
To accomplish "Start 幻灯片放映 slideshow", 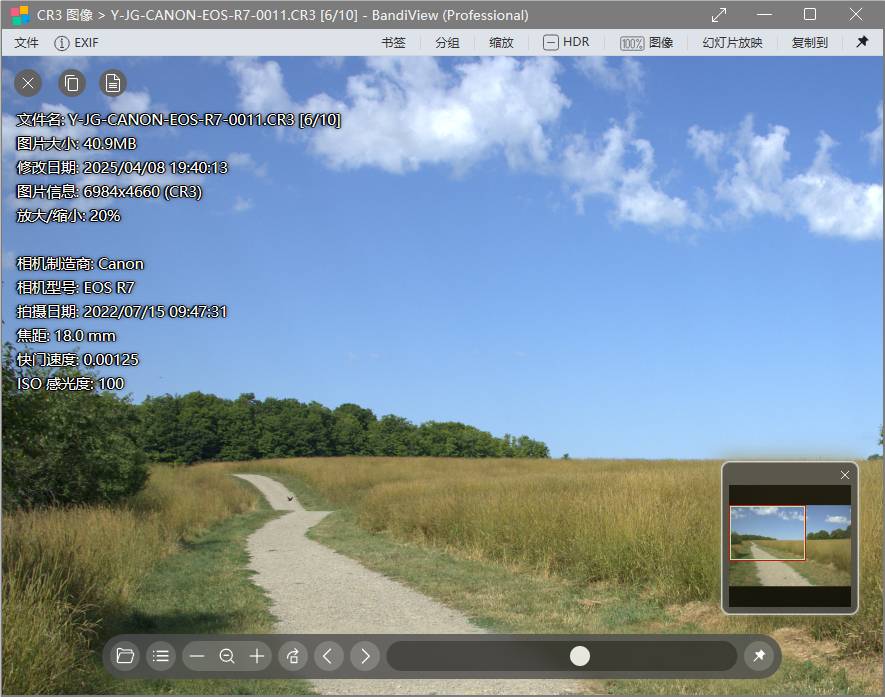I will [x=732, y=43].
